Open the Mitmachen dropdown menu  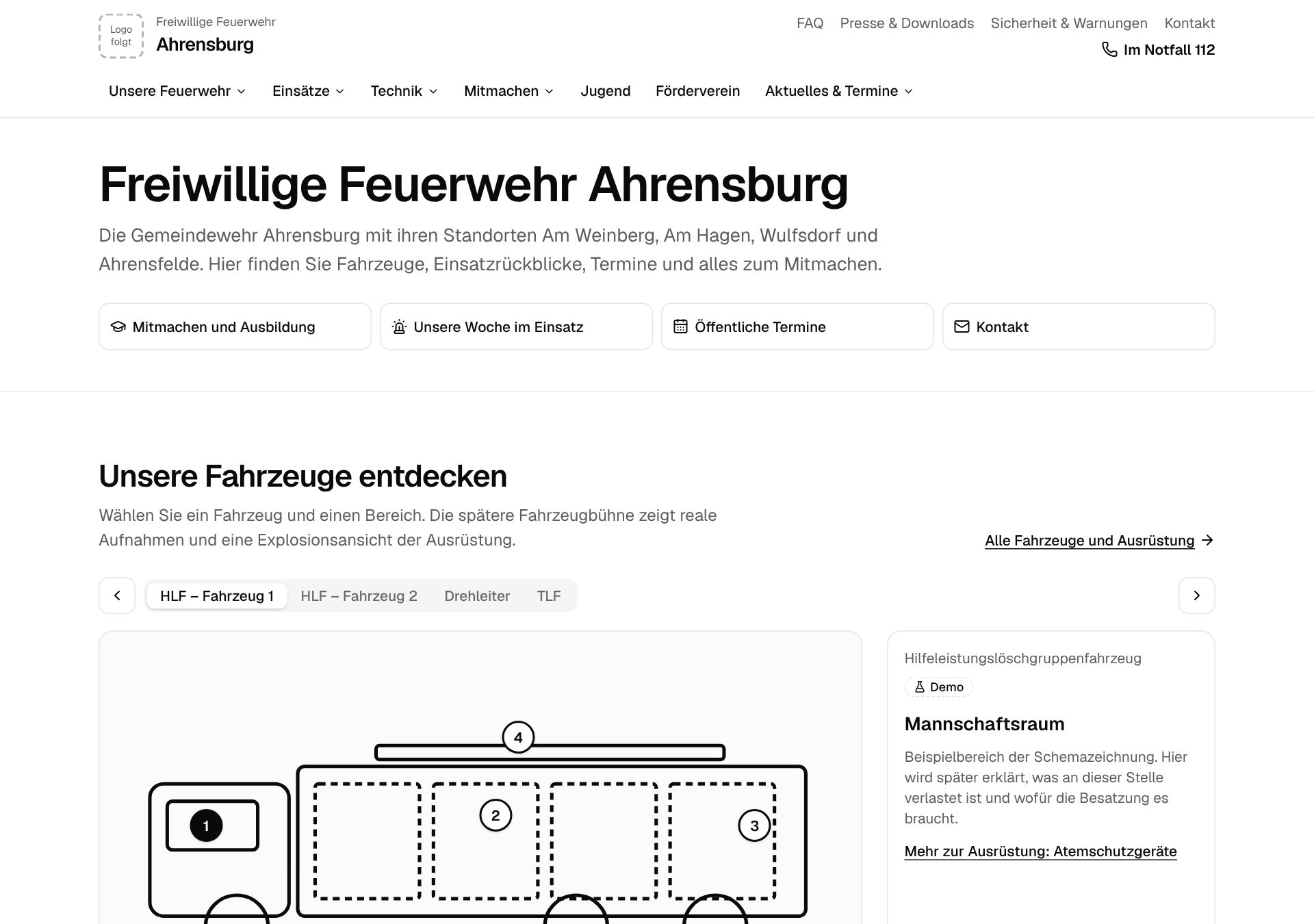[508, 91]
